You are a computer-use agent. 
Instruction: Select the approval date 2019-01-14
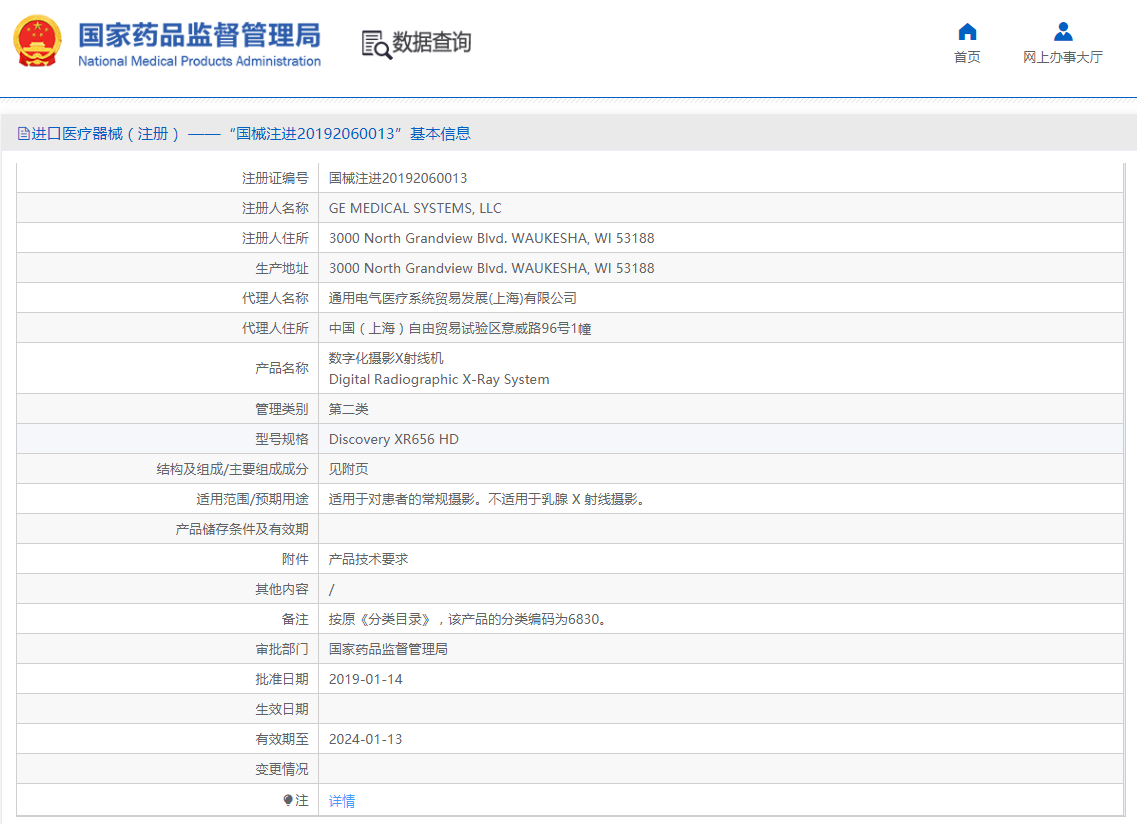point(366,679)
